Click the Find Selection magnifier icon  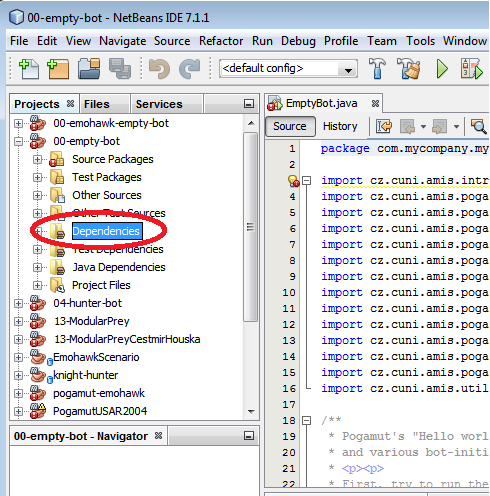click(x=479, y=127)
